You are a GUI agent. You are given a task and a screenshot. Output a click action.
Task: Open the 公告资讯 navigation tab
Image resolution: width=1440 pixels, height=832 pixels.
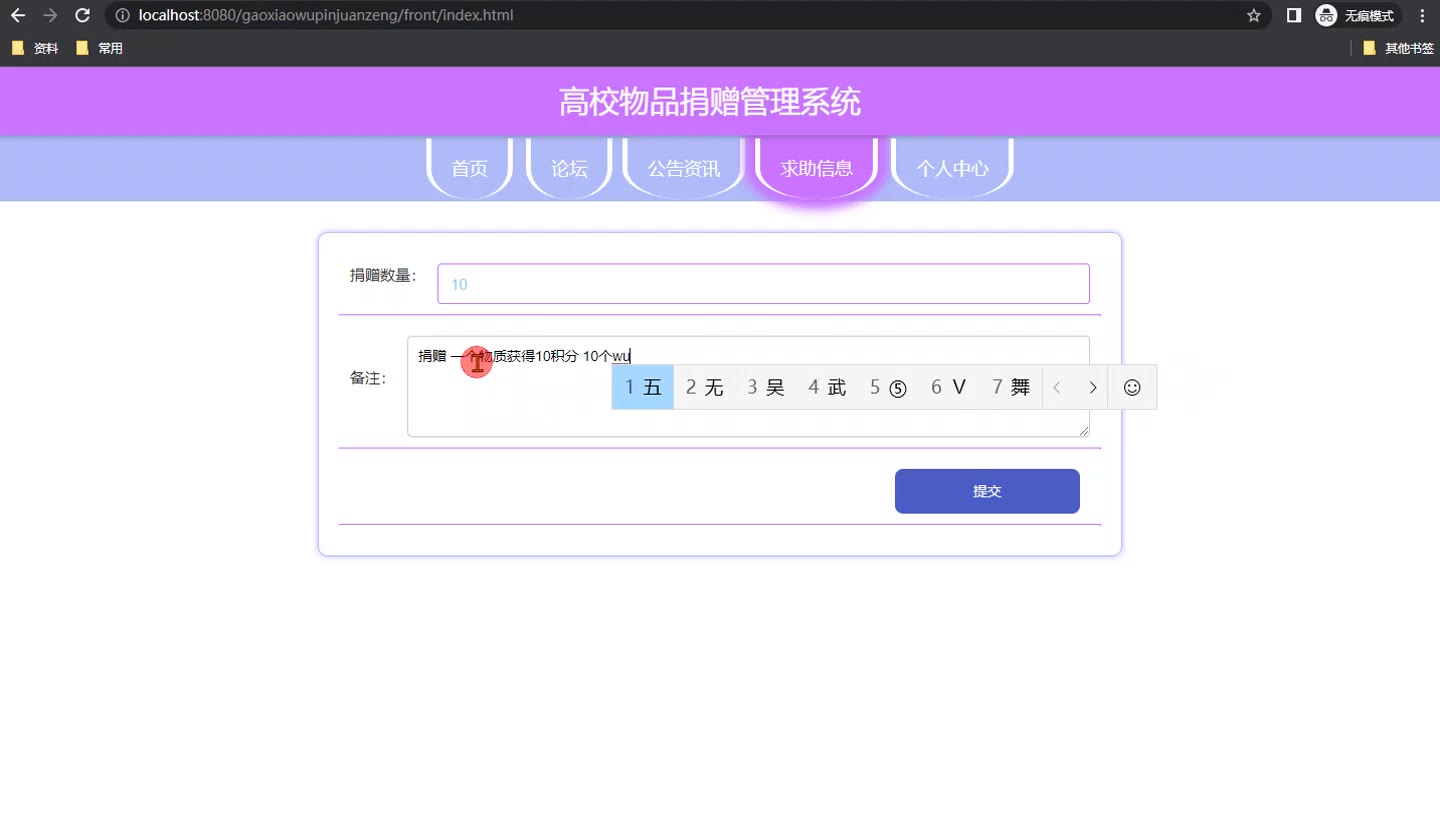tap(684, 167)
